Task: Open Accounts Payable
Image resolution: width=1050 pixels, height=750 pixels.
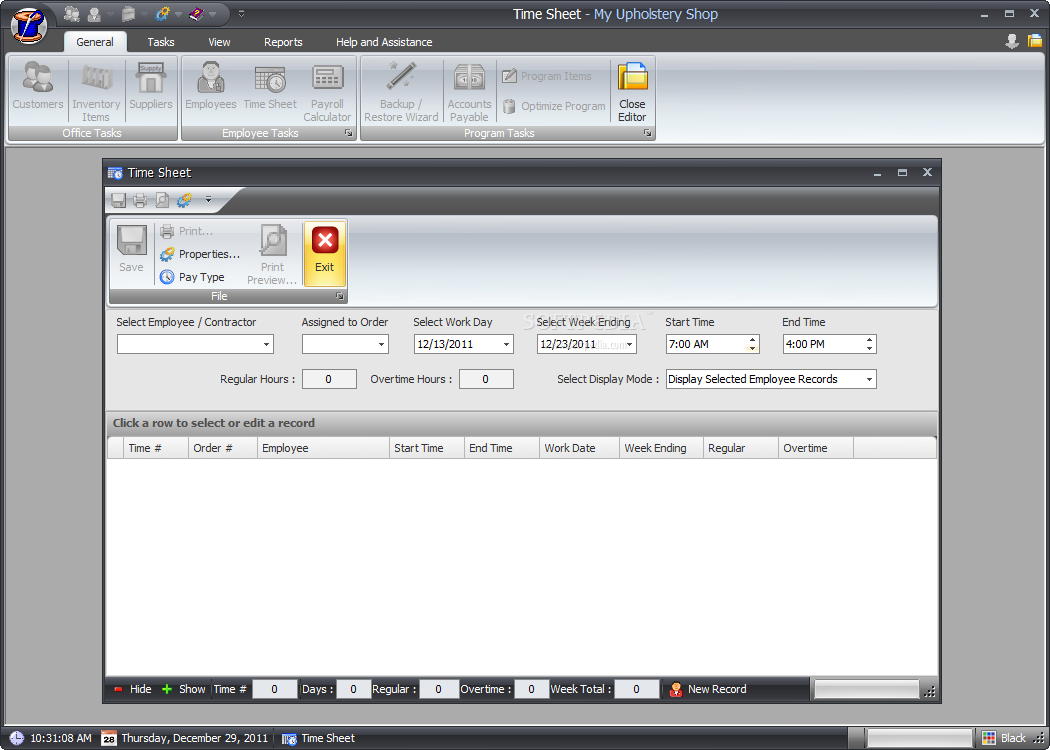Action: pyautogui.click(x=469, y=91)
